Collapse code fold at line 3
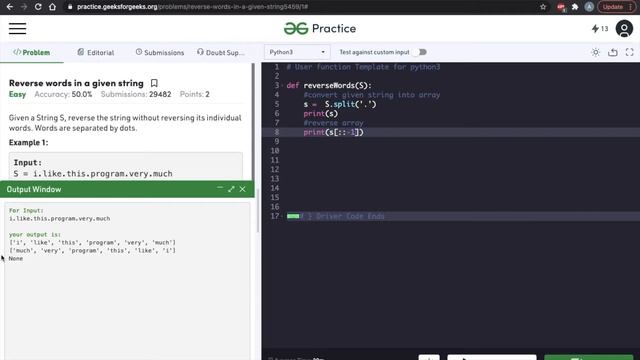 pyautogui.click(x=282, y=85)
